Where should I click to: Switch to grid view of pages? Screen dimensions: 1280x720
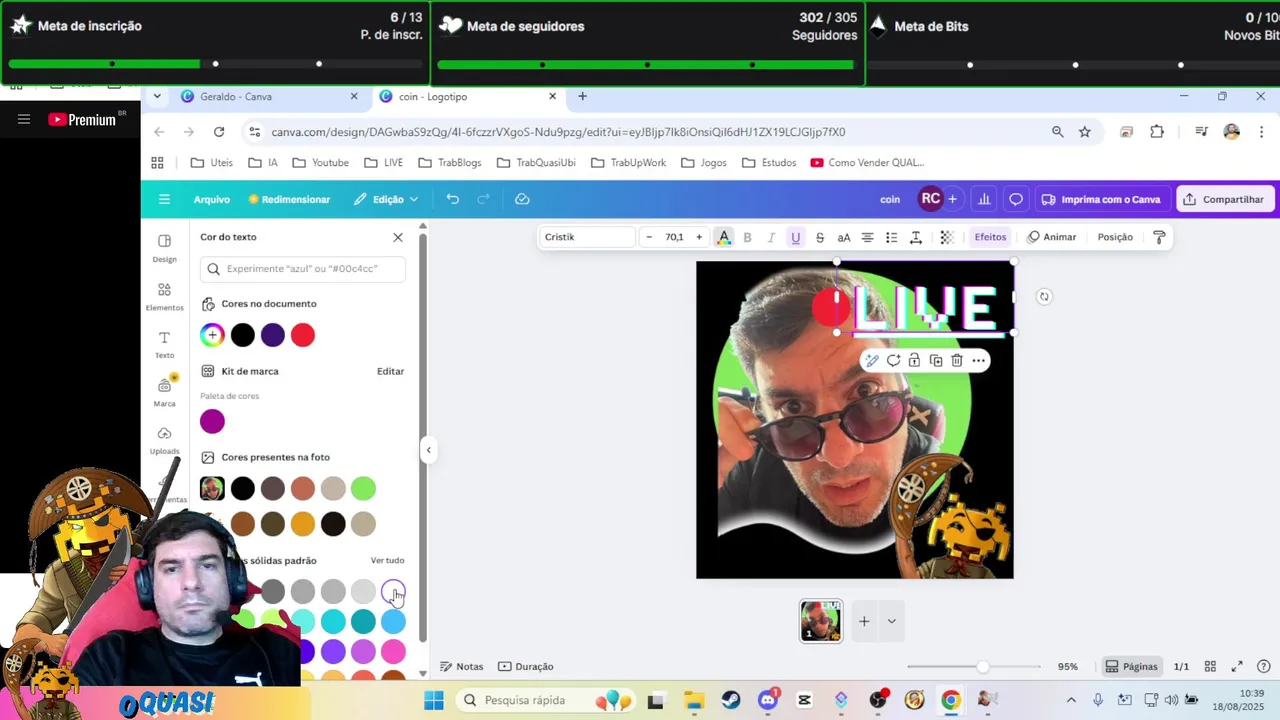point(1210,666)
